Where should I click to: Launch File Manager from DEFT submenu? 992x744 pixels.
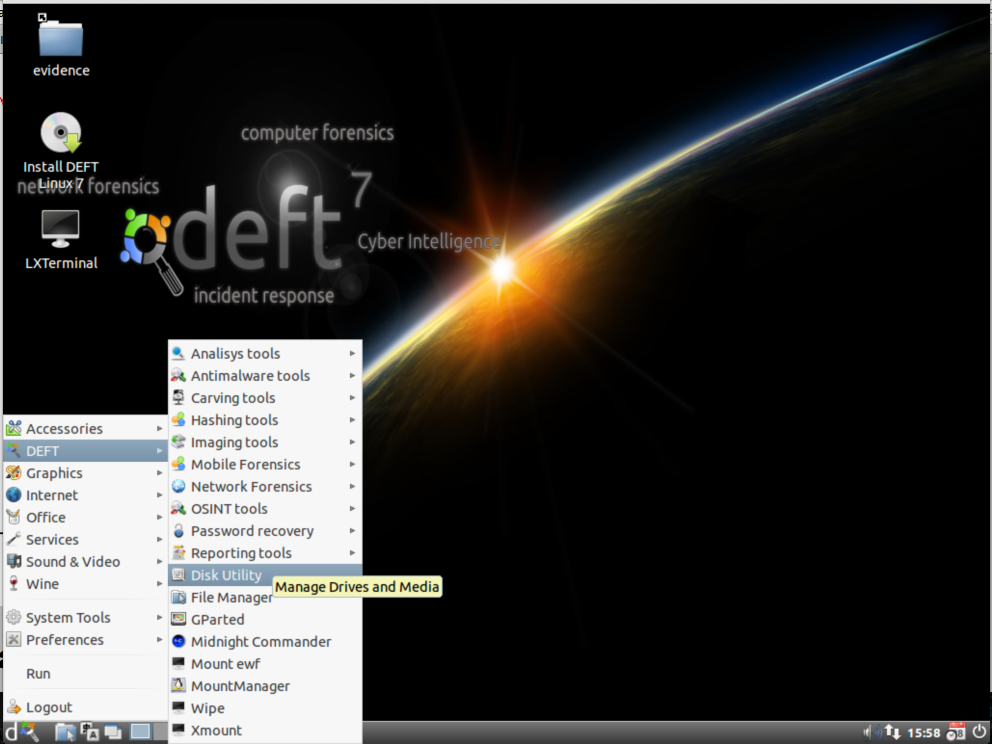(x=265, y=597)
